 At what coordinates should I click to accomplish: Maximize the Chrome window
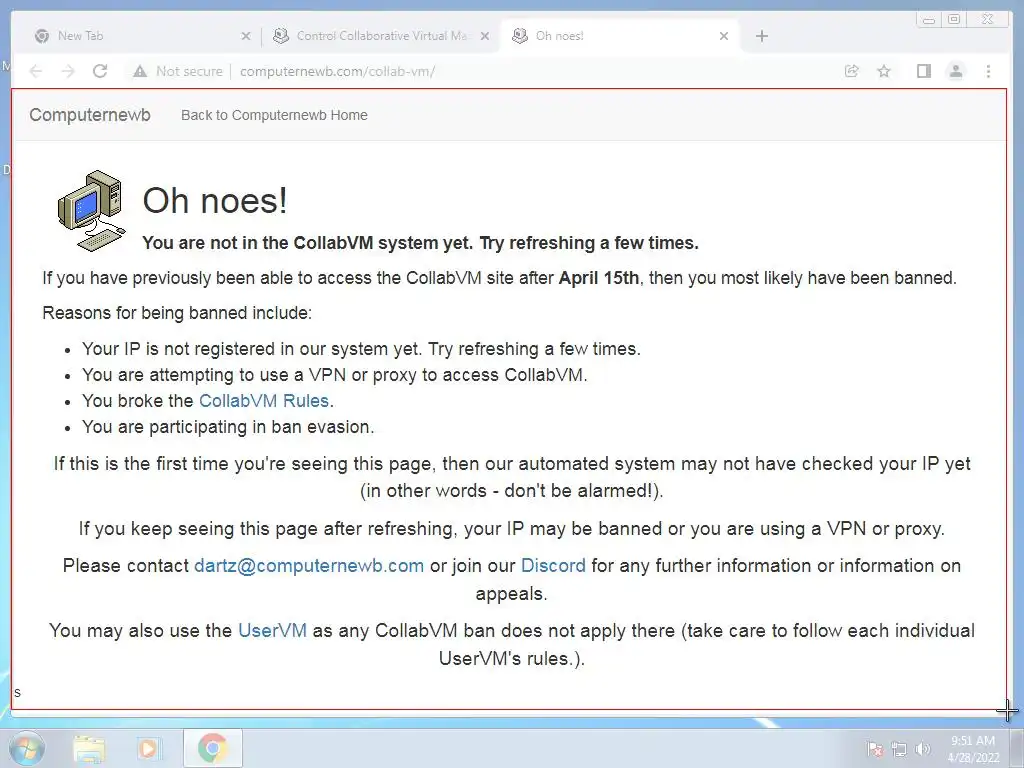click(x=954, y=20)
